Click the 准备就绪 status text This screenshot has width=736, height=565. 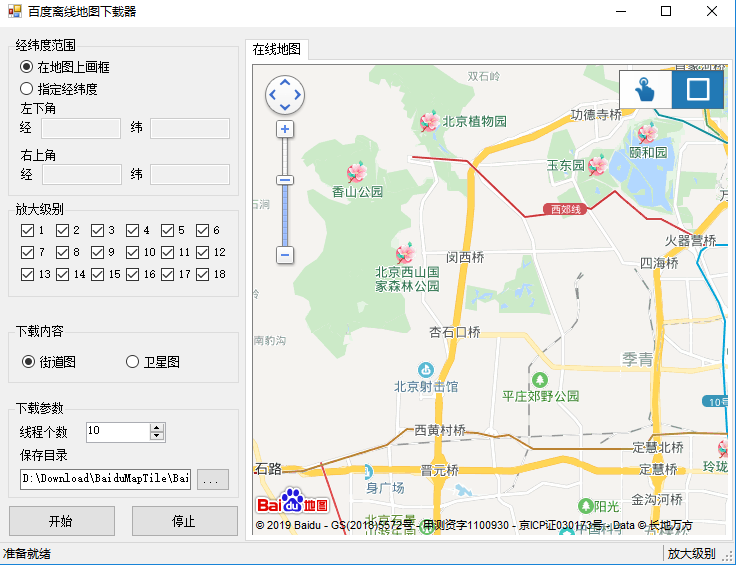pos(27,554)
